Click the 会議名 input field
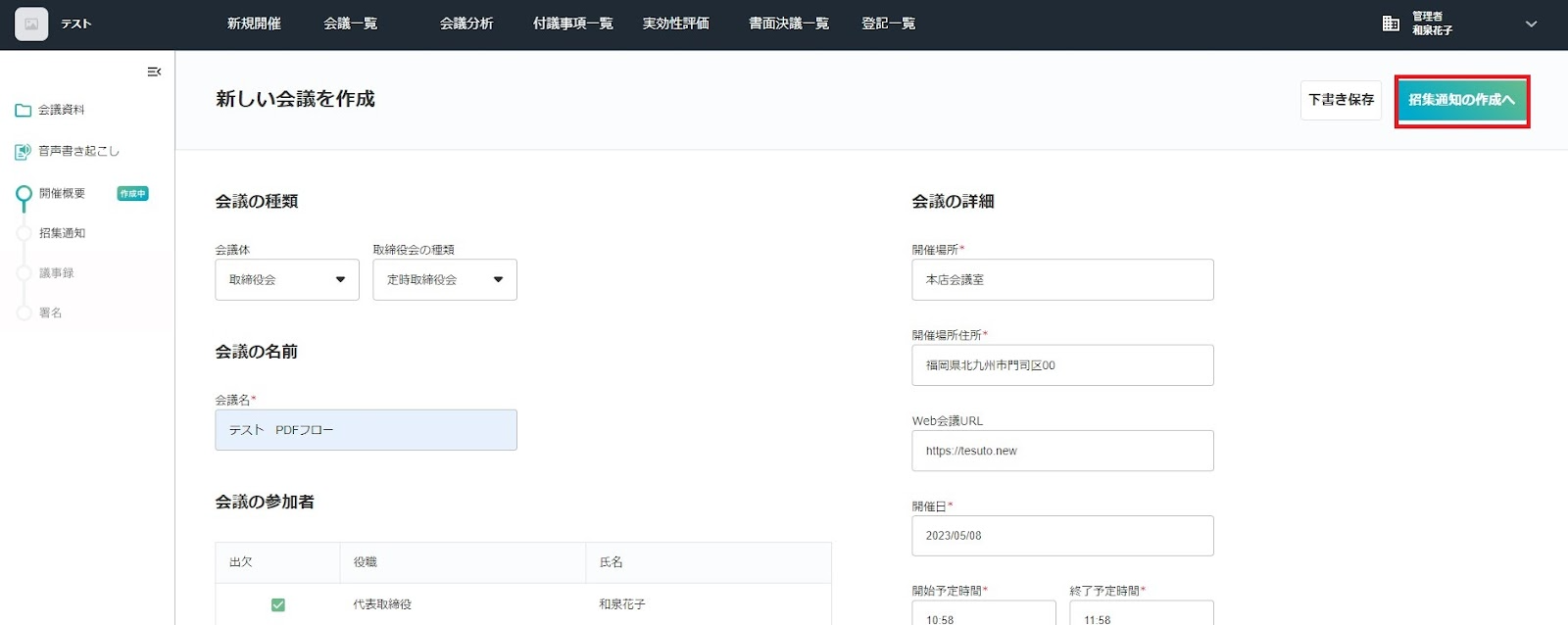This screenshot has width=1568, height=625. [366, 430]
